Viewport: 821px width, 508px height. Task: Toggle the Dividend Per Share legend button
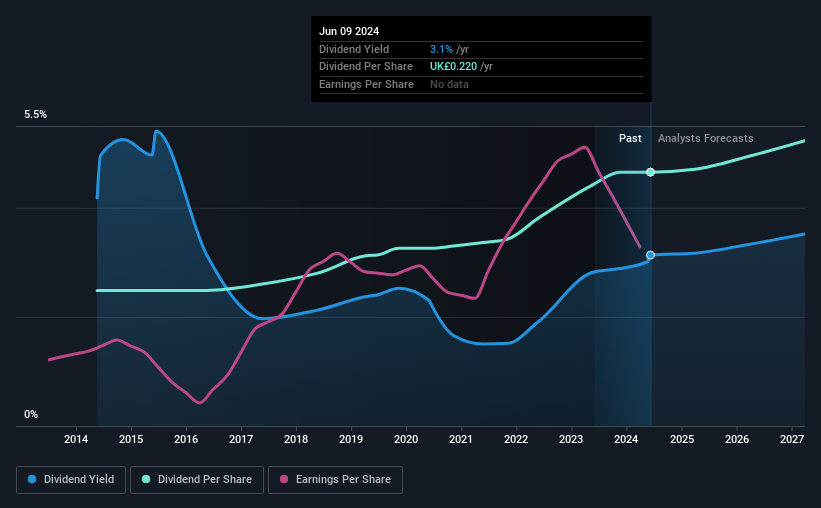point(197,480)
